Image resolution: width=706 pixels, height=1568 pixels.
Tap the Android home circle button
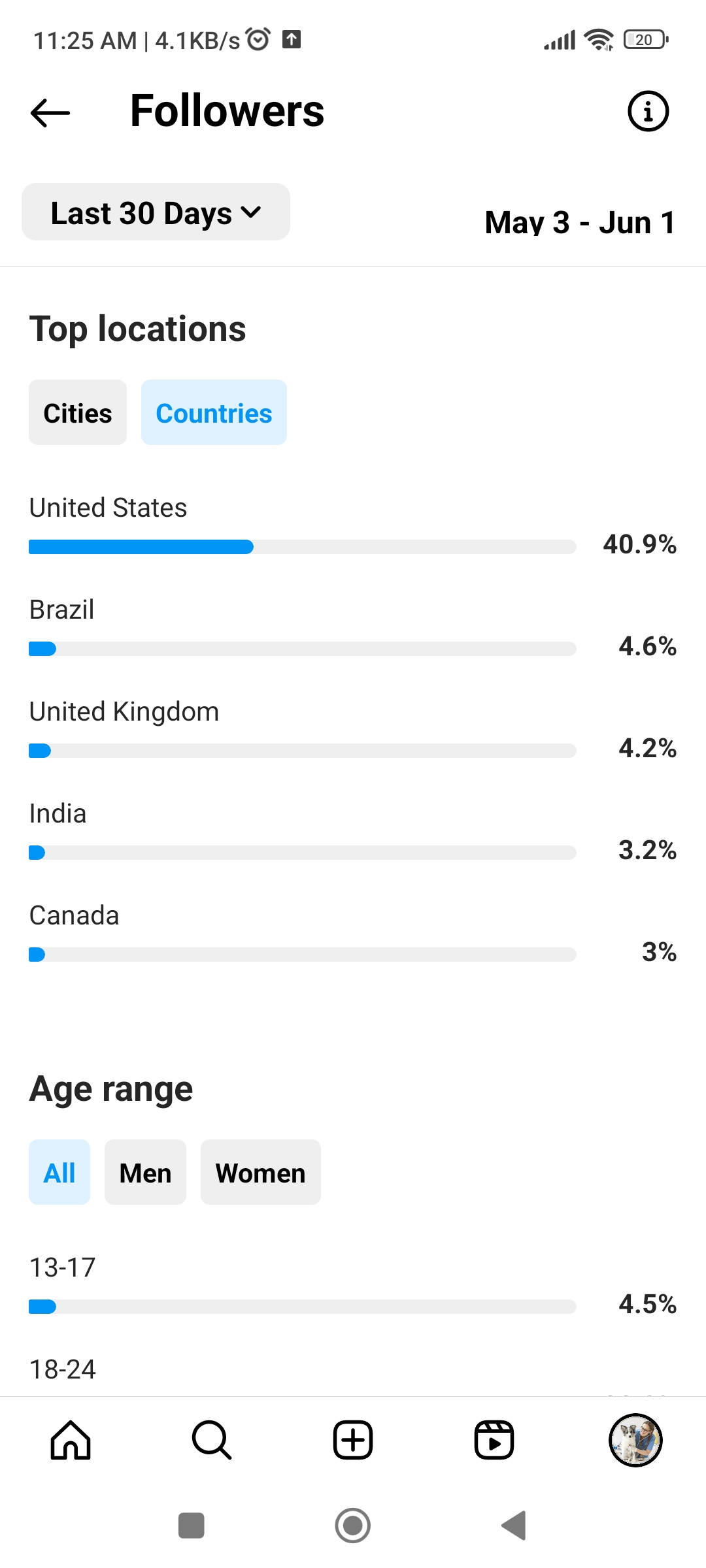click(353, 1526)
